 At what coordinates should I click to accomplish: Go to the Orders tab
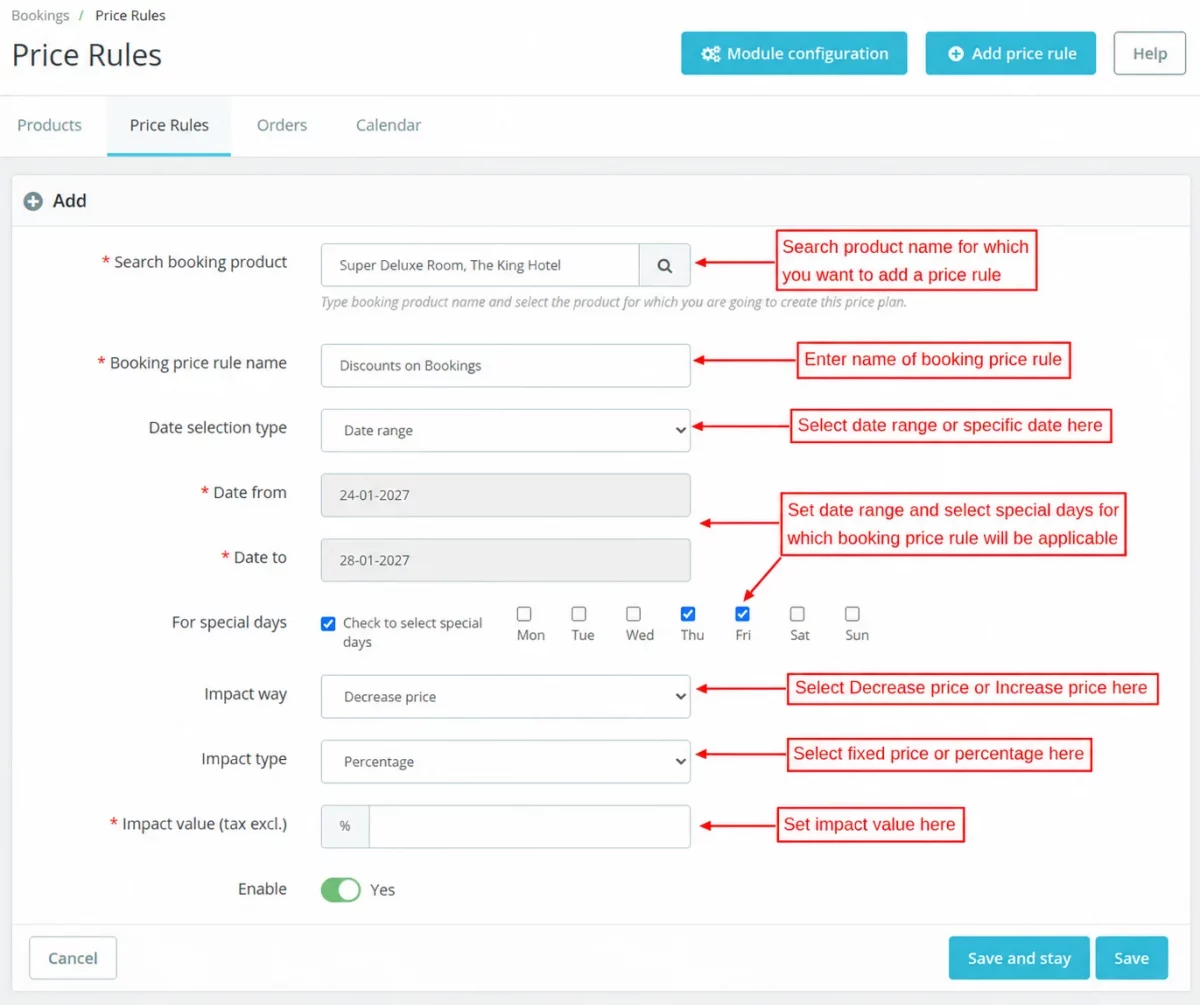[x=282, y=125]
